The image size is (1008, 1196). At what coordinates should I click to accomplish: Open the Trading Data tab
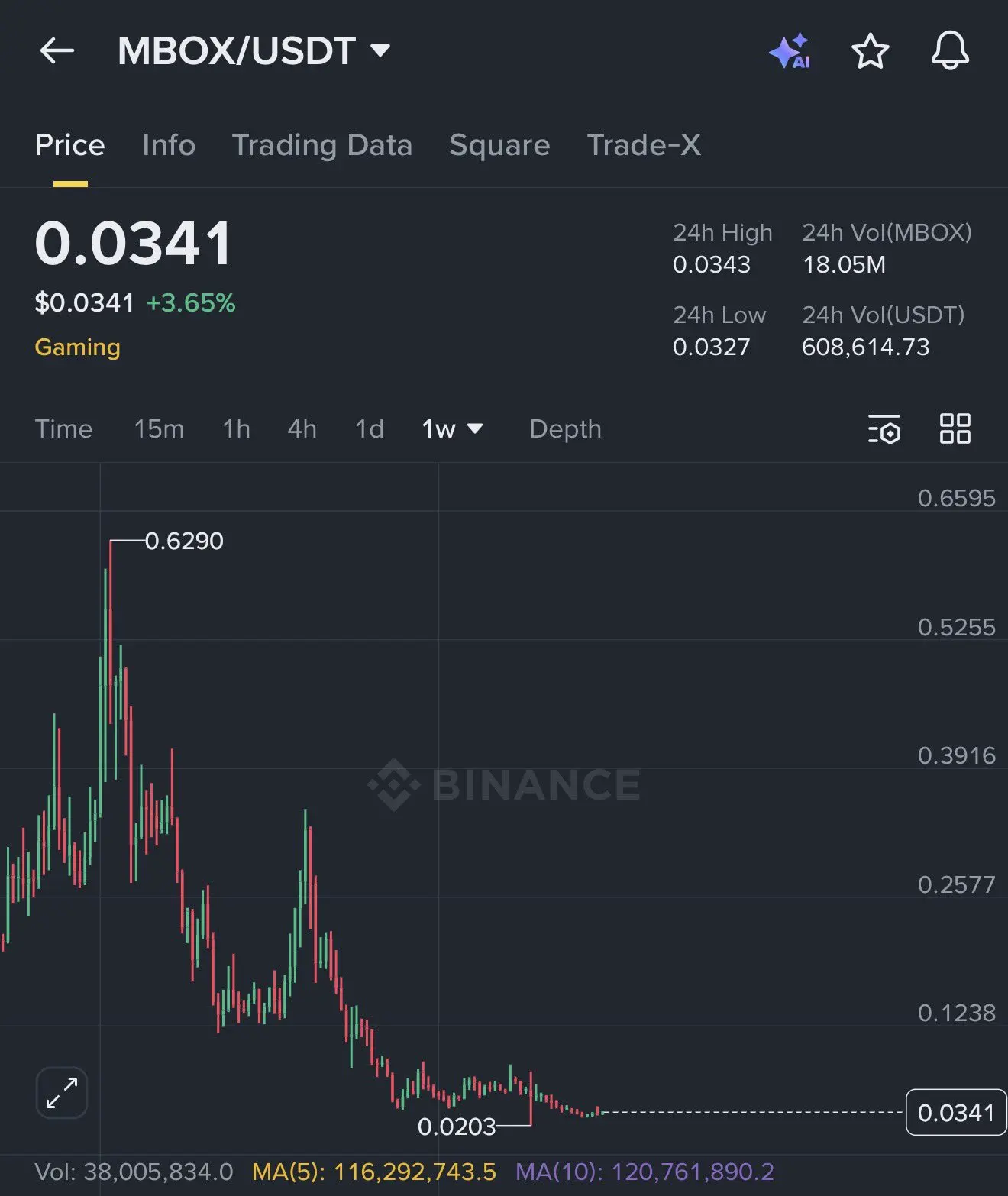click(x=322, y=145)
